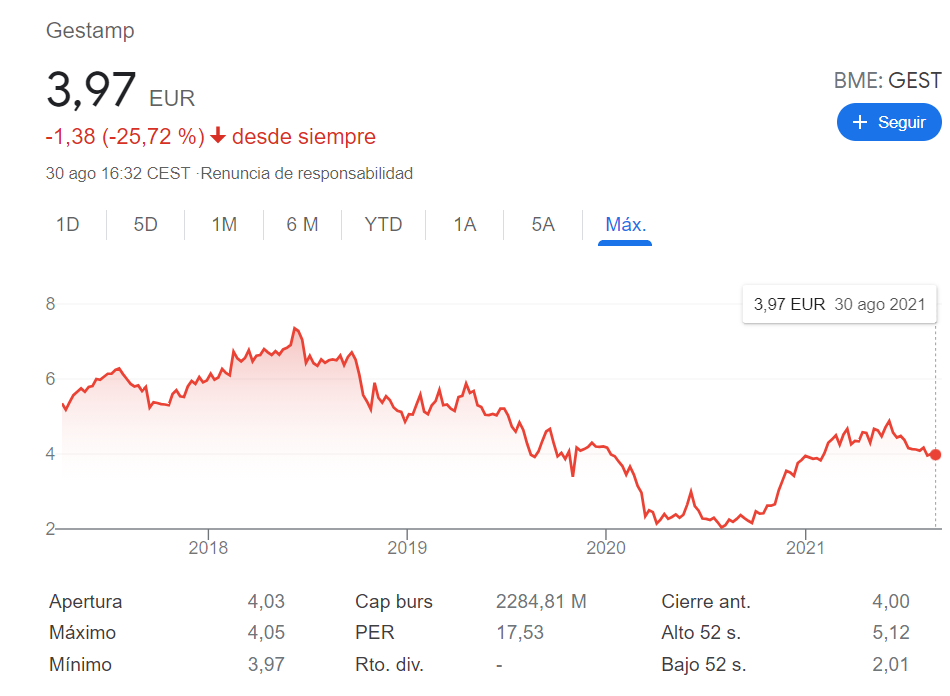Click the 2020 label on chart axis
The image size is (950, 696).
[x=606, y=548]
